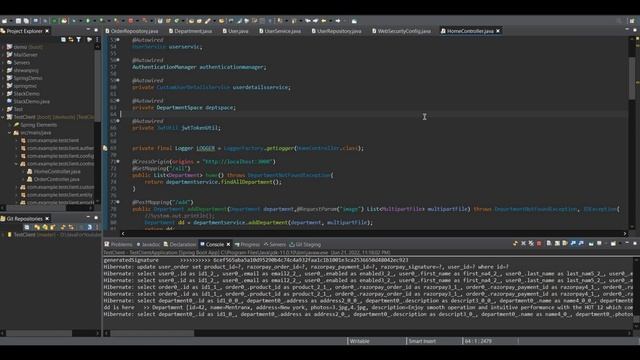Expand the Spring Elements node
The width and height of the screenshot is (640, 360).
[10, 125]
